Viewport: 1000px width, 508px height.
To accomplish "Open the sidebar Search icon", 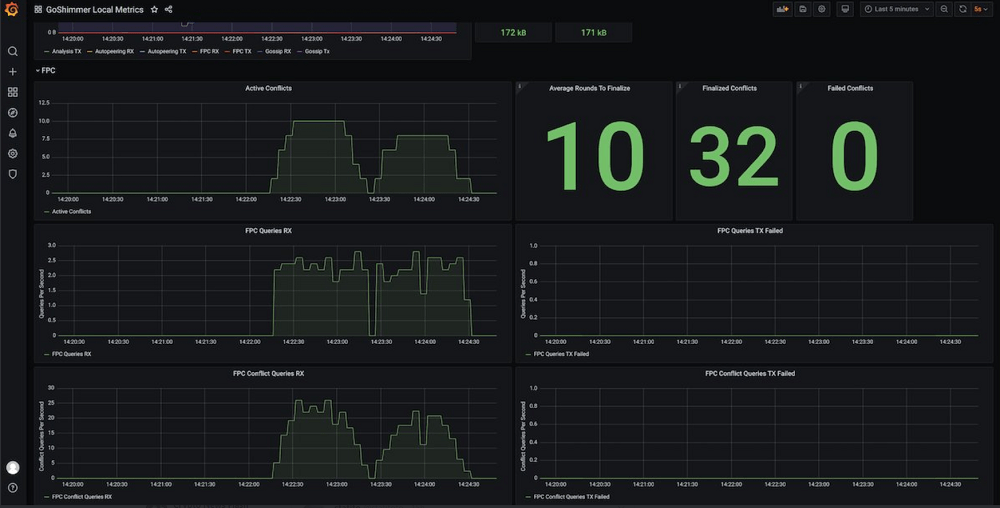I will 12,51.
